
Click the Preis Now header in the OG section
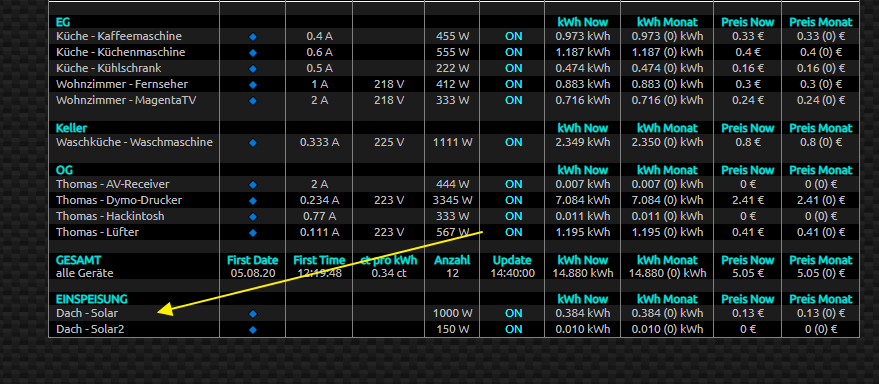tap(747, 170)
